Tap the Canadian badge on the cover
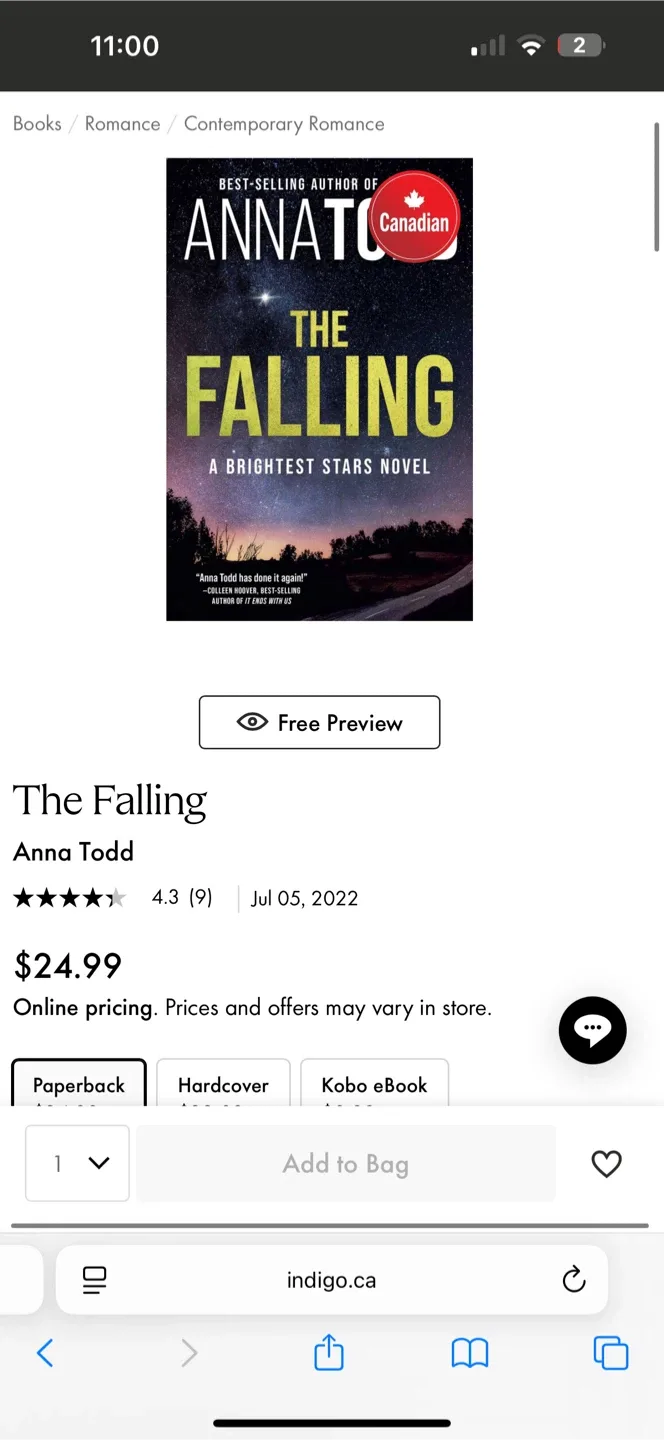 [x=414, y=216]
